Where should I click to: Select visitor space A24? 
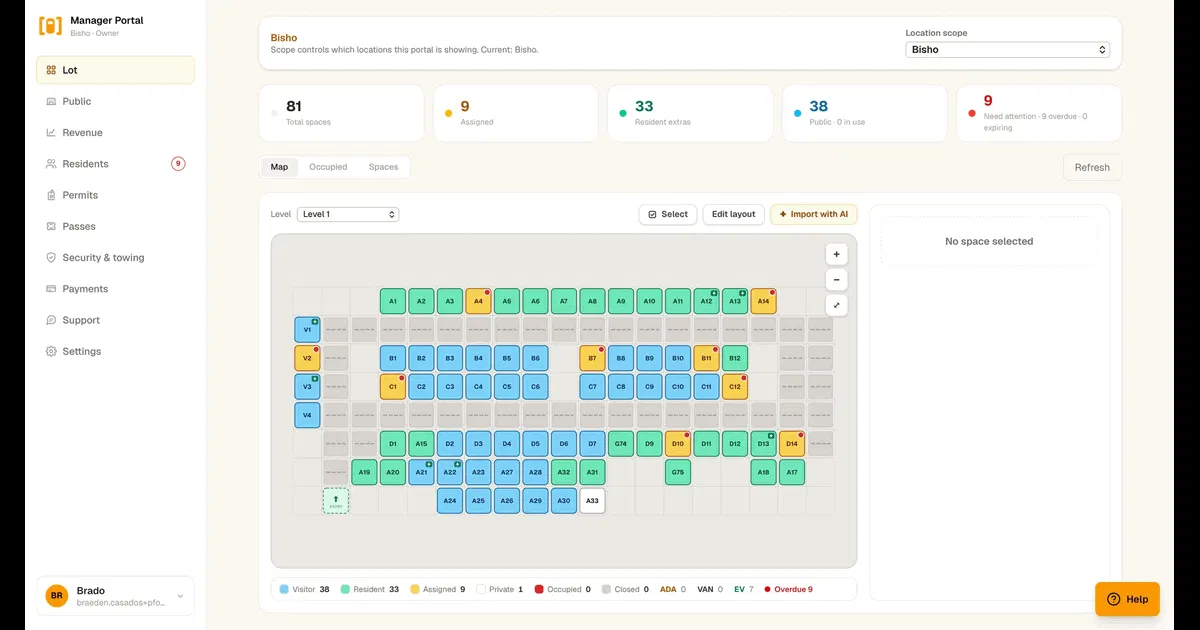click(x=450, y=500)
